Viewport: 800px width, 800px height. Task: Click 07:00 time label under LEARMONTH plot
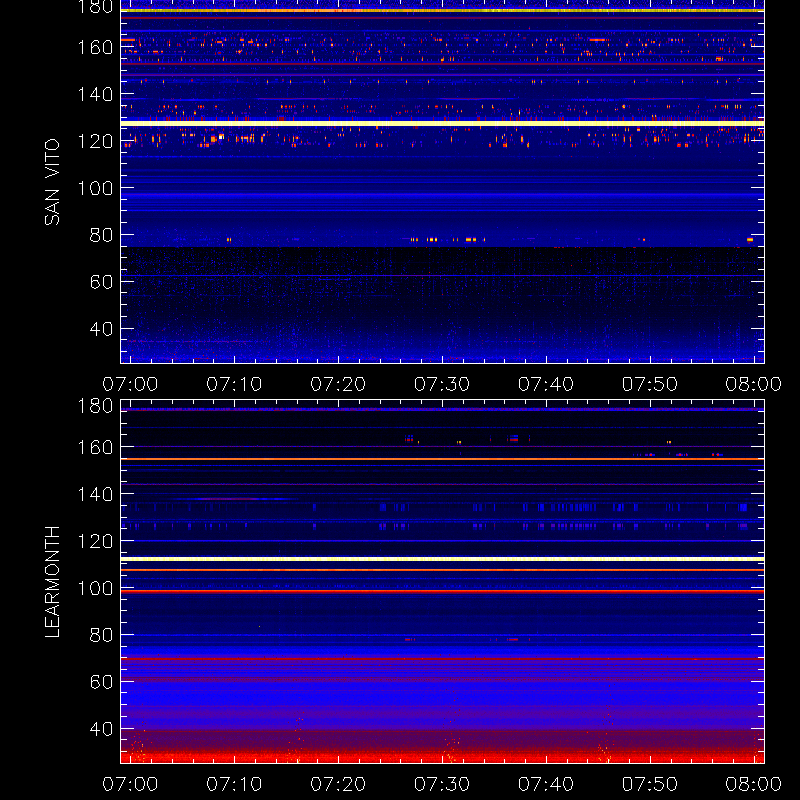pyautogui.click(x=130, y=784)
